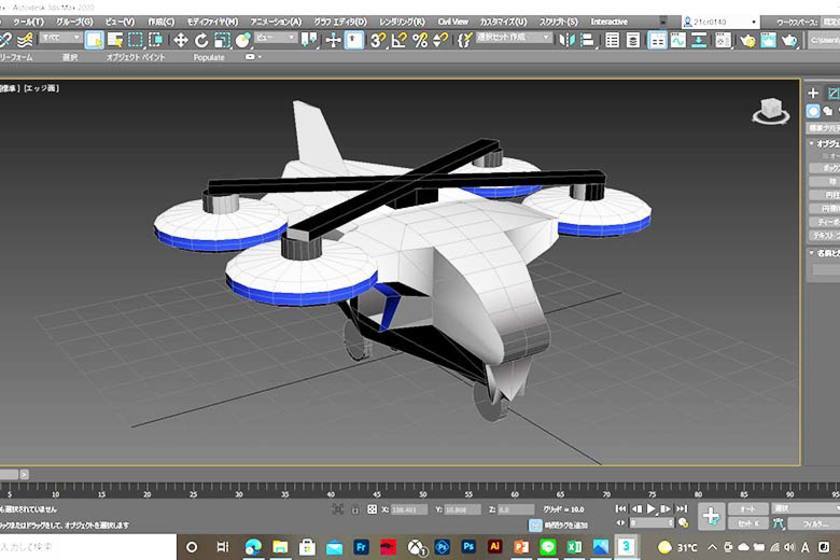Click the ViewCube in the viewport
The width and height of the screenshot is (840, 560).
770,111
